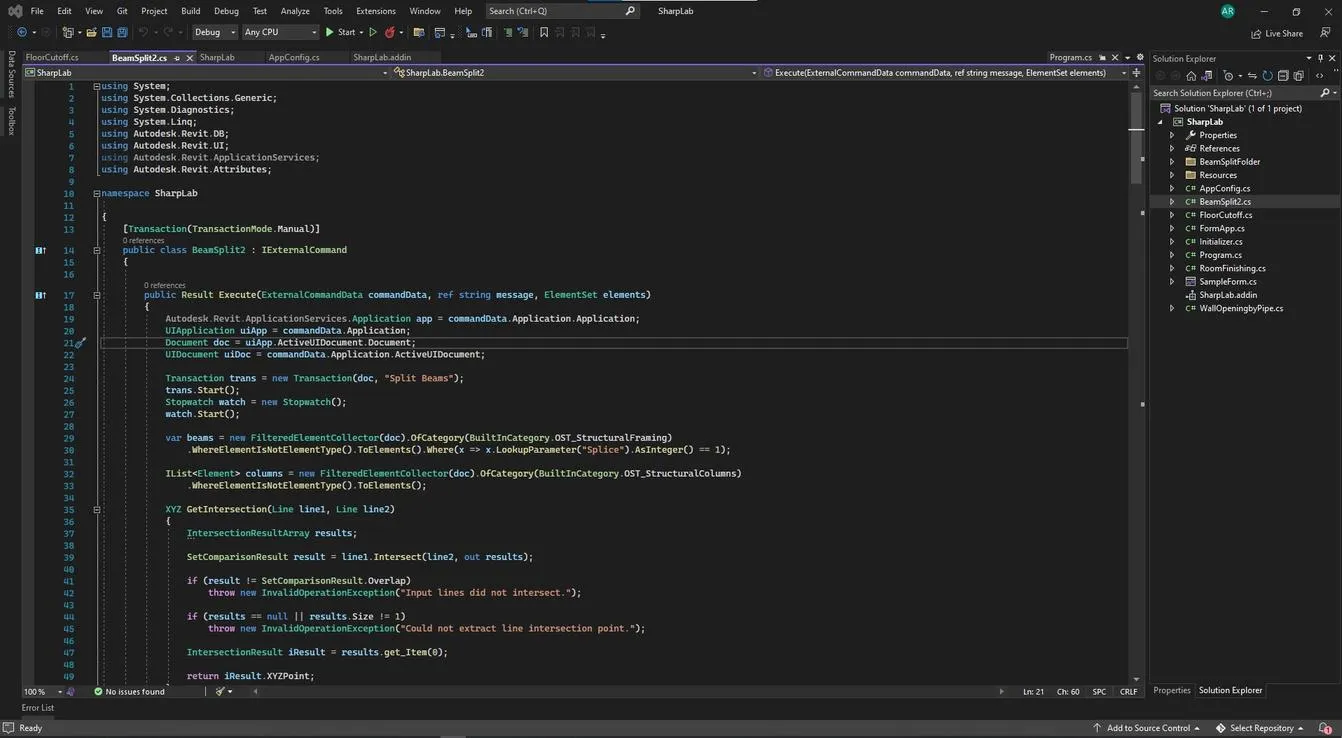This screenshot has height=738, width=1342.
Task: Click the horizontal scrollbar right arrow
Action: 1001,691
